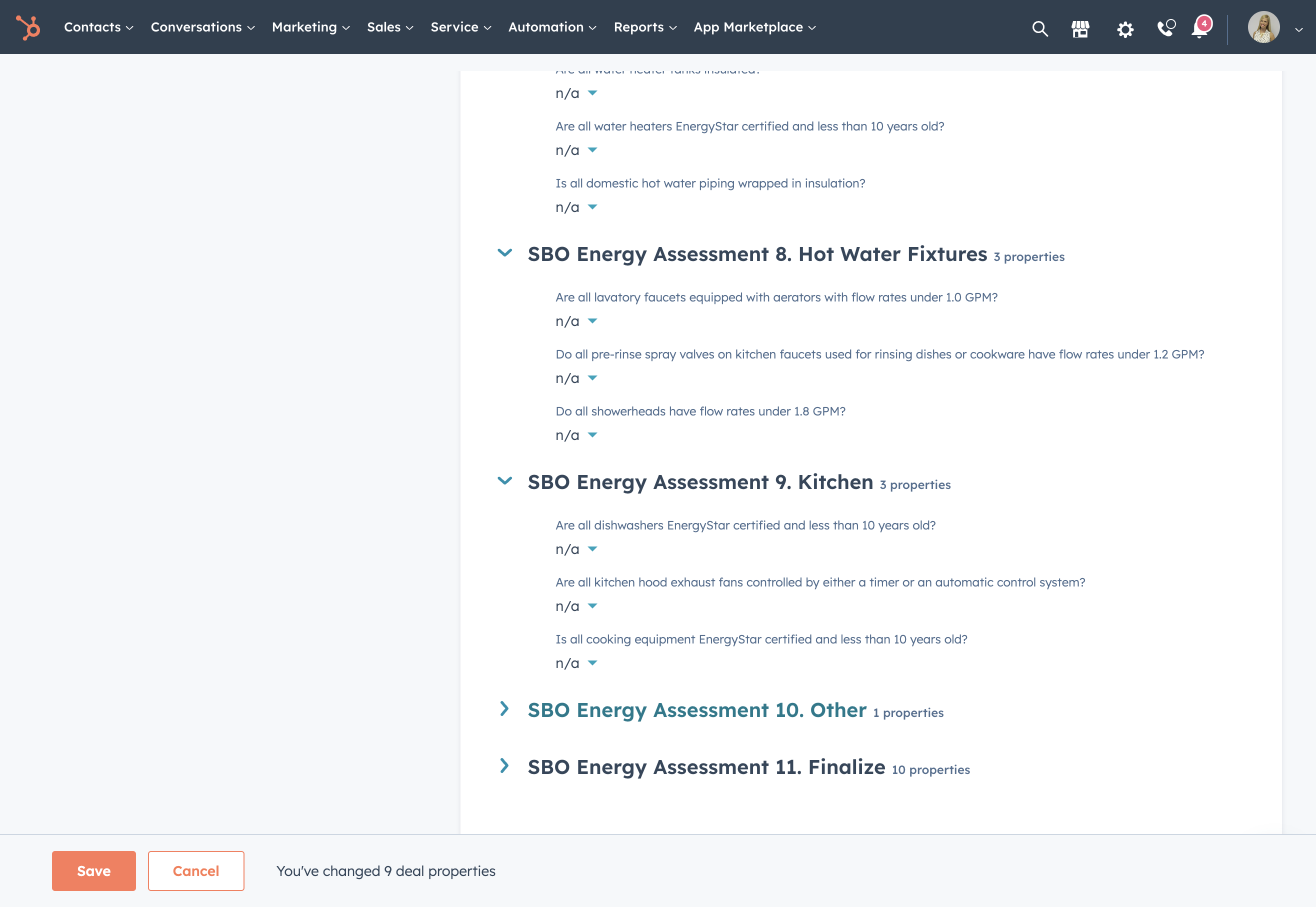Image resolution: width=1316 pixels, height=907 pixels.
Task: Open the search magnifier icon
Action: [x=1040, y=28]
